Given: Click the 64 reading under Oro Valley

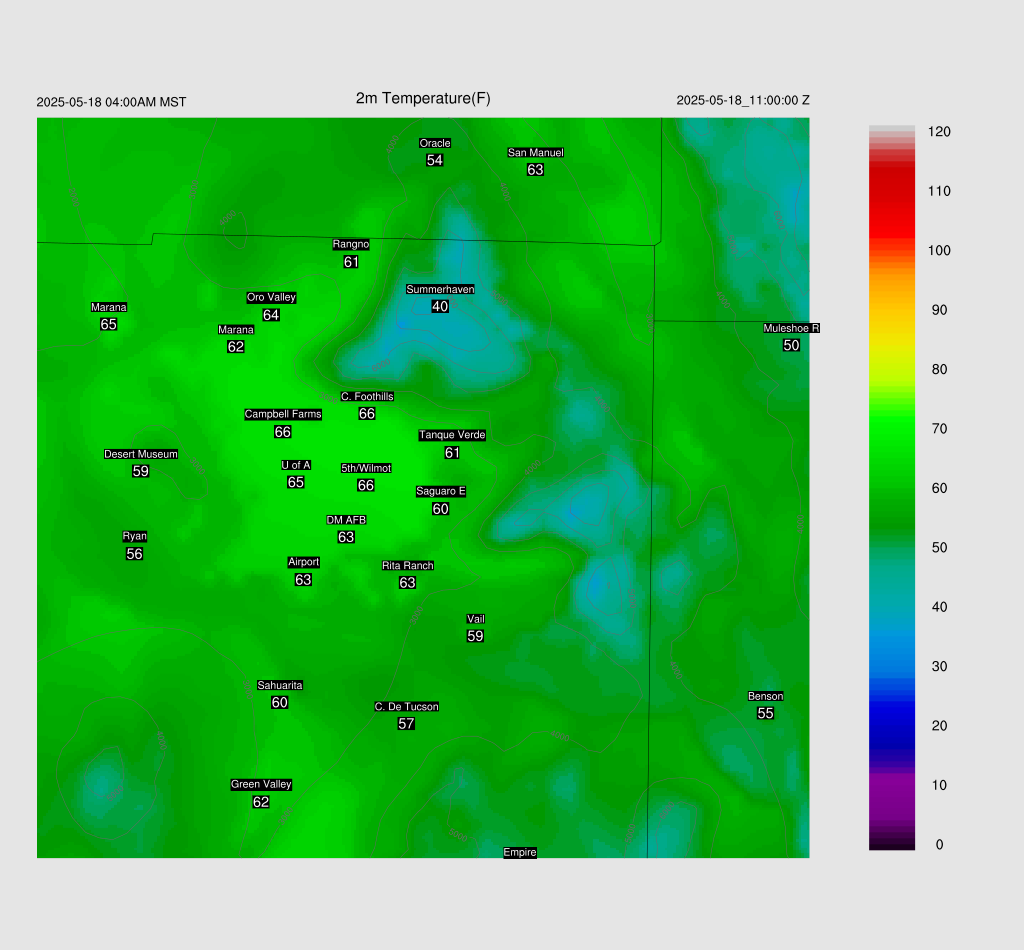Looking at the screenshot, I should 271,315.
